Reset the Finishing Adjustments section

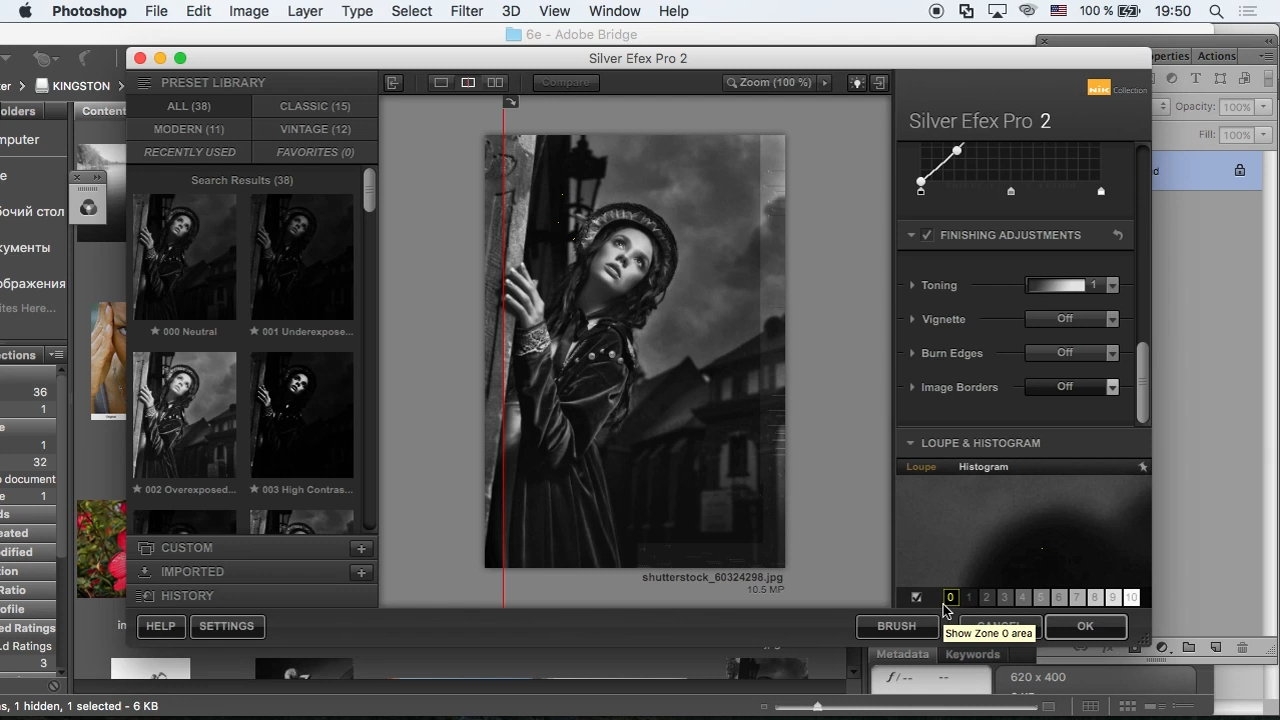pyautogui.click(x=1118, y=235)
